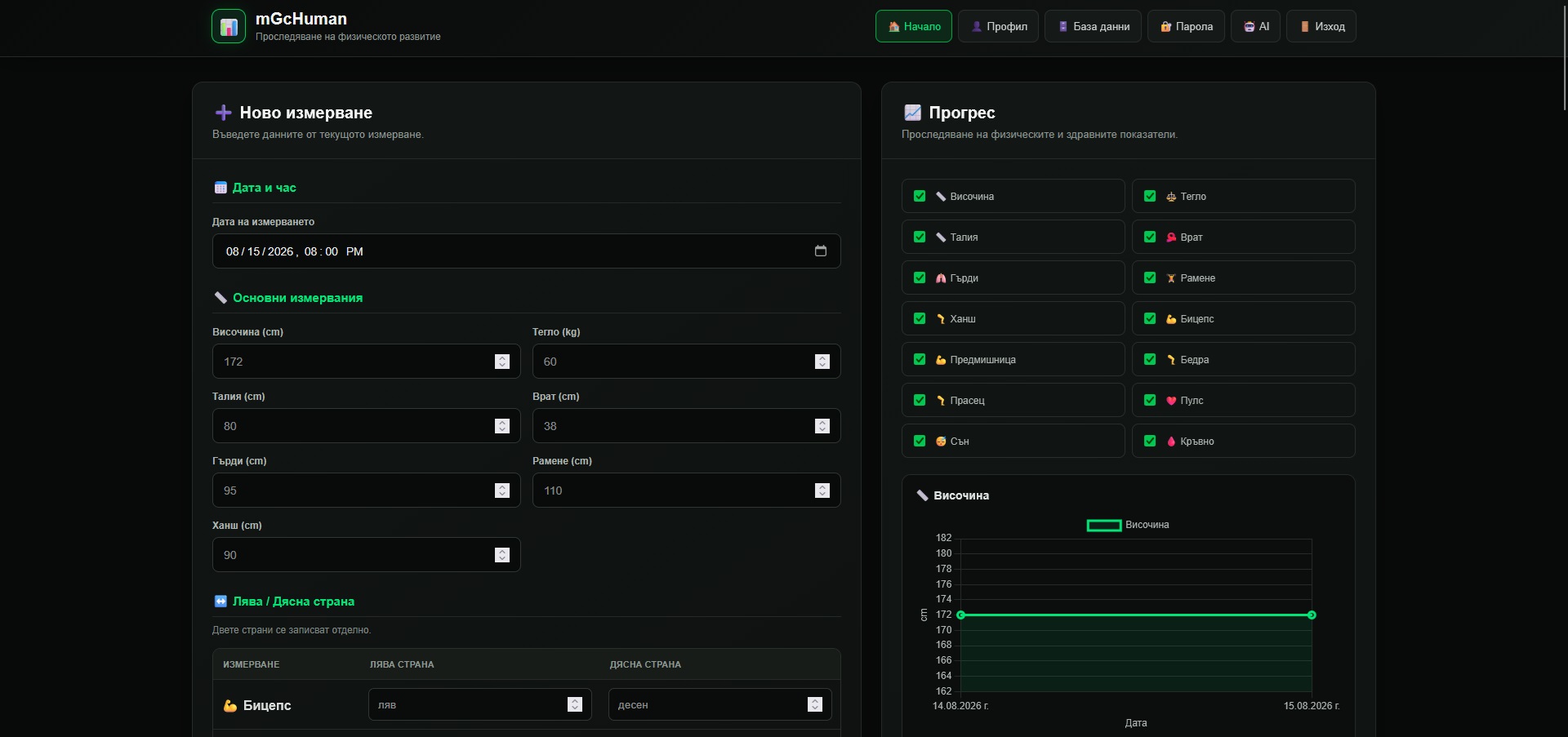The height and width of the screenshot is (737, 1568).
Task: Click the robot icon in AI button
Action: (1249, 27)
